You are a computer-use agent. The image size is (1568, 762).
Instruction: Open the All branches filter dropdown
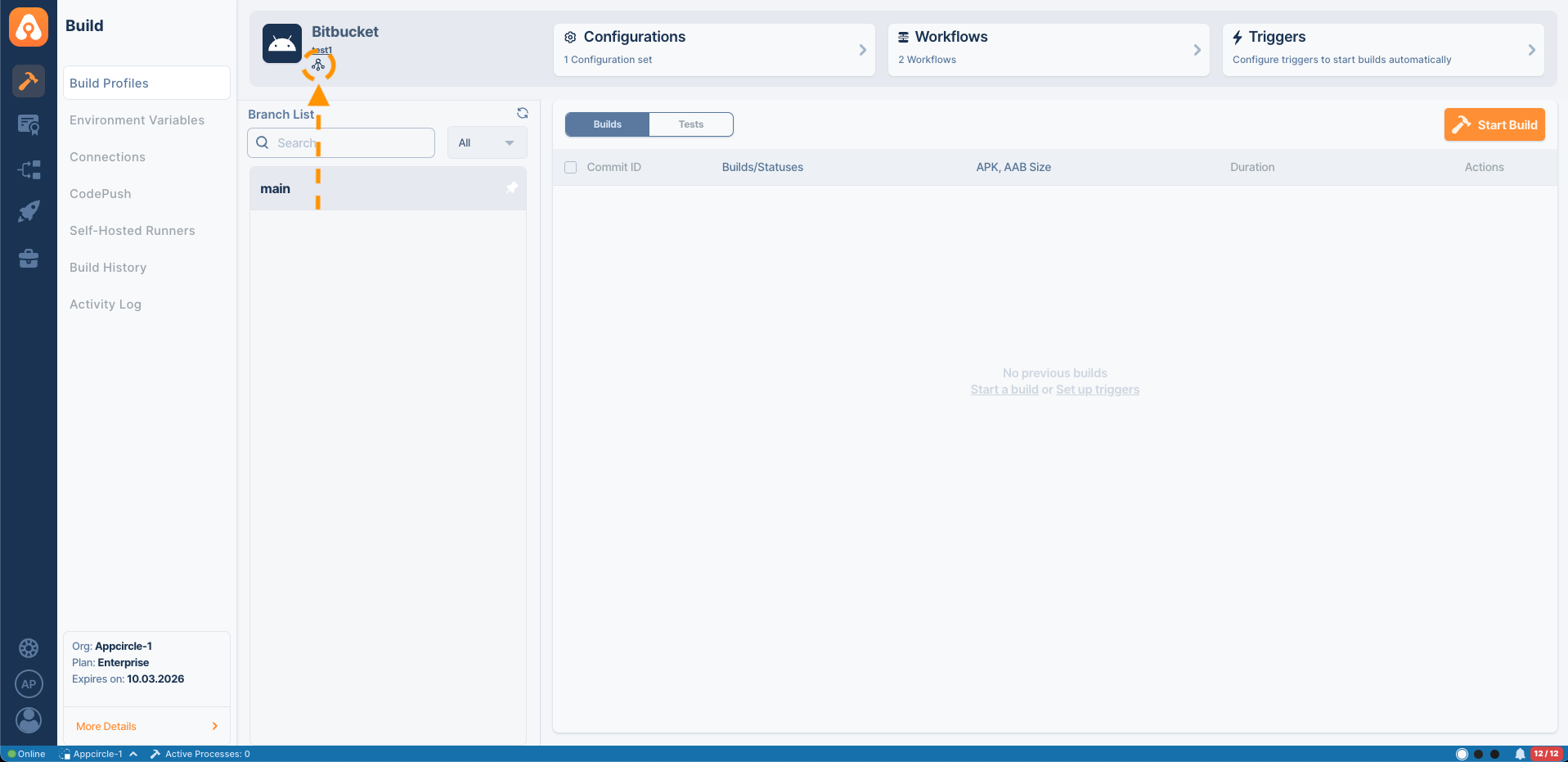coord(486,142)
